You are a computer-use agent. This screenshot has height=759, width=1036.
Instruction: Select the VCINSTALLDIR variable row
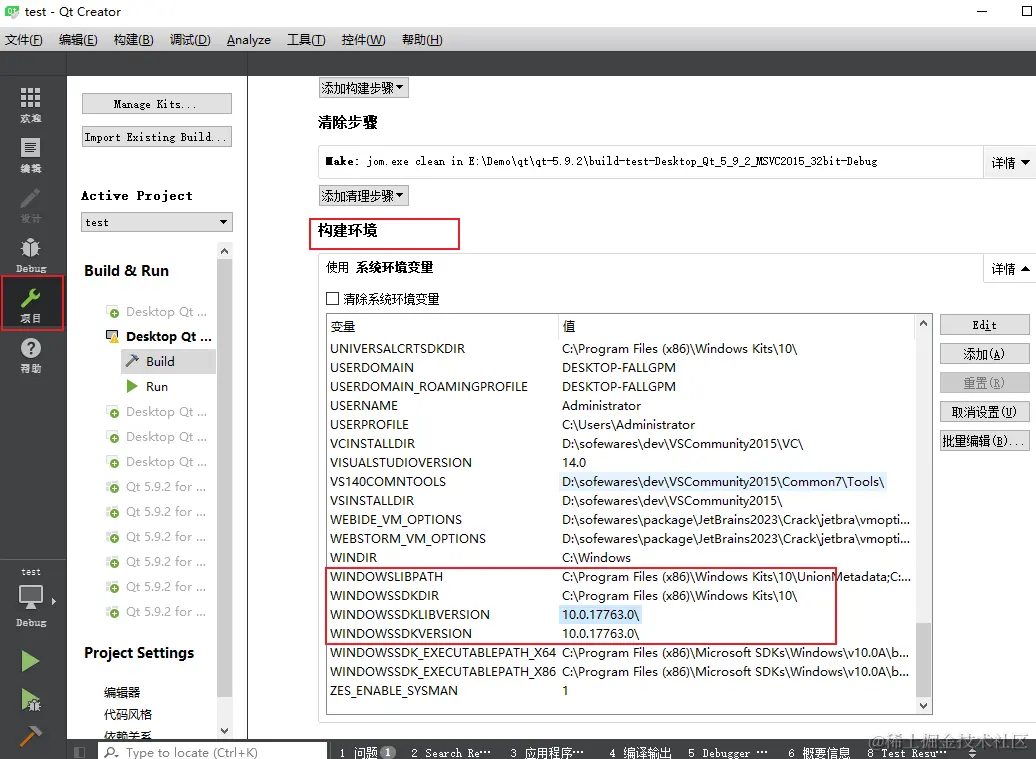tap(620, 444)
